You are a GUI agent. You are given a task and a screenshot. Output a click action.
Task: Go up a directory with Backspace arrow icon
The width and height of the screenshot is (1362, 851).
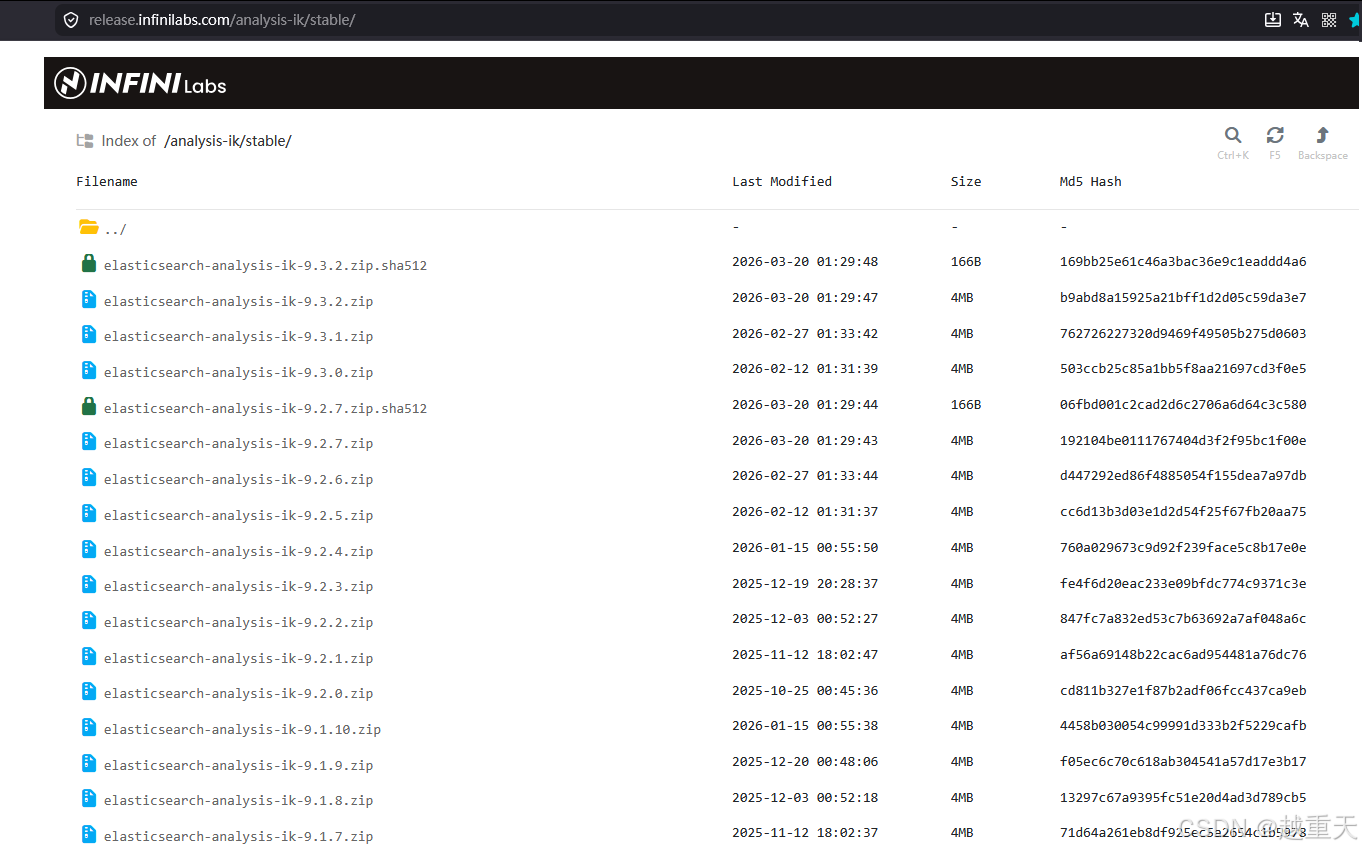[x=1322, y=135]
